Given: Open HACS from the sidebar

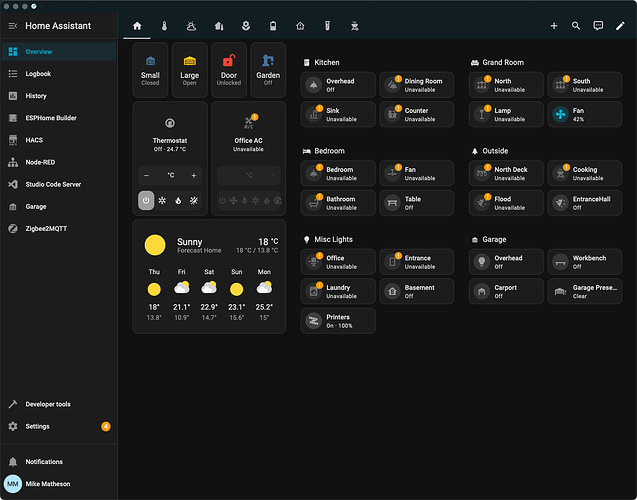Looking at the screenshot, I should [59, 140].
